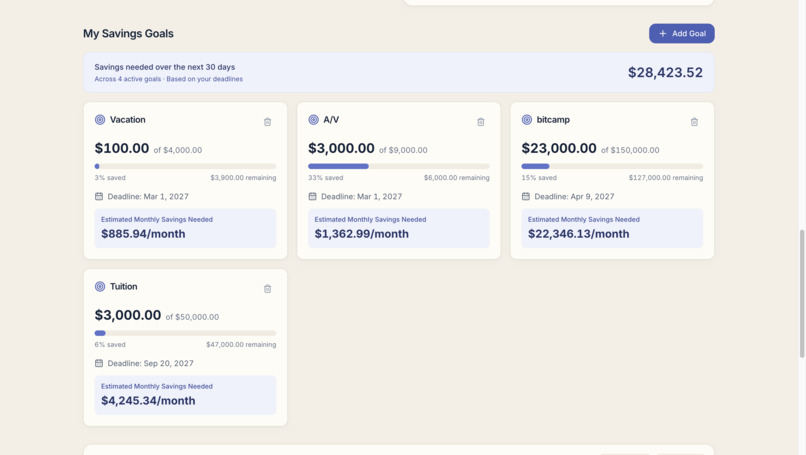Image resolution: width=806 pixels, height=455 pixels.
Task: Click the $100.00 saved amount
Action: point(122,148)
